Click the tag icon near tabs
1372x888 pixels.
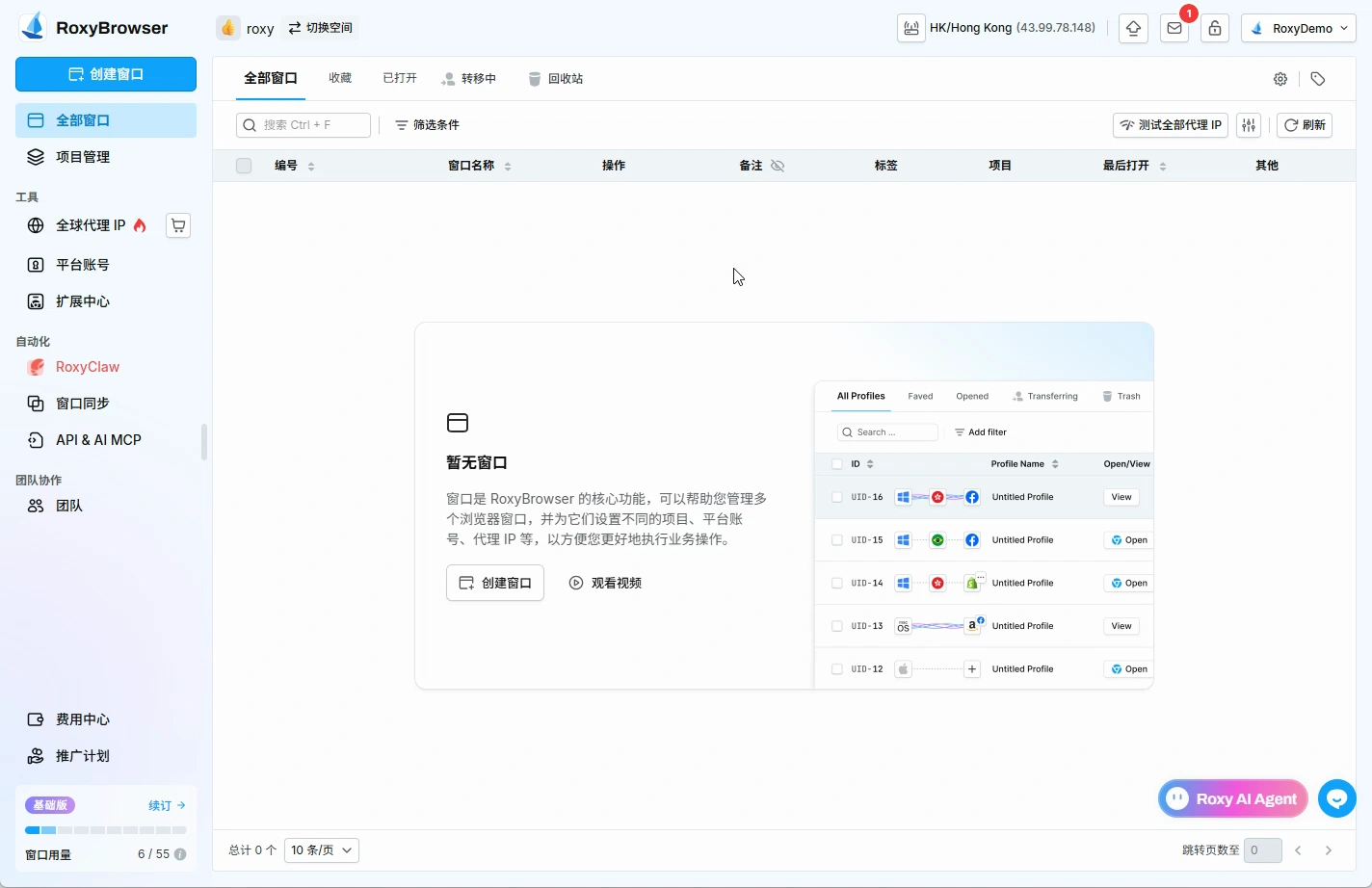(1318, 79)
